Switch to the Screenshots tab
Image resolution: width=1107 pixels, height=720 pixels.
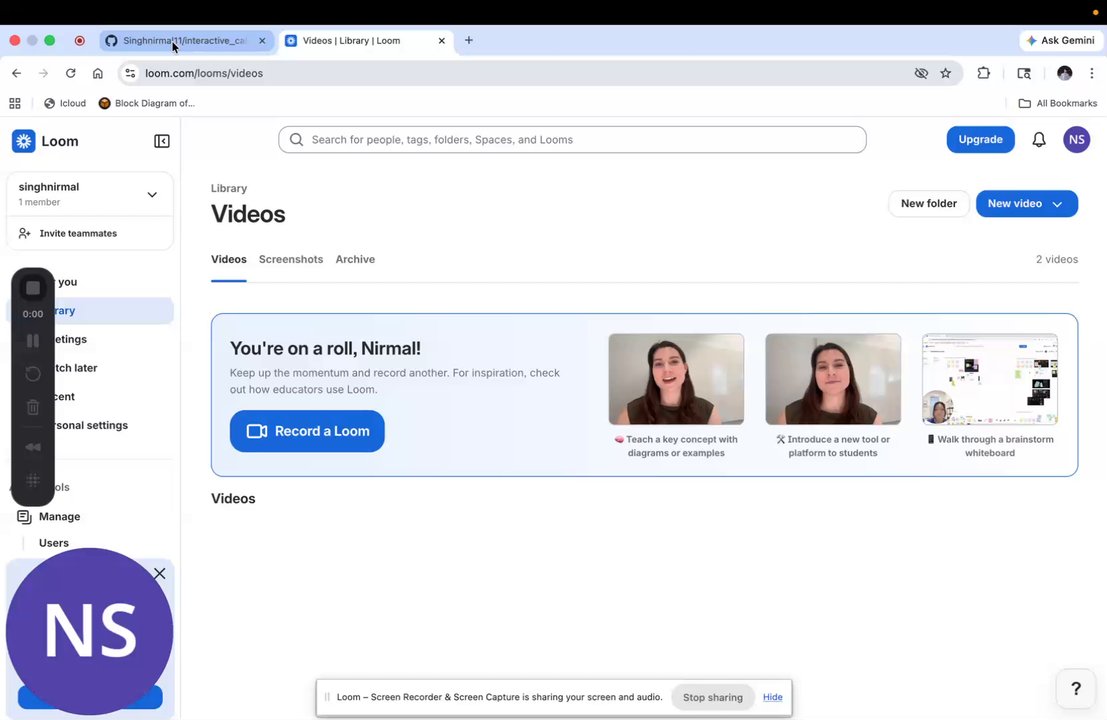pos(291,259)
